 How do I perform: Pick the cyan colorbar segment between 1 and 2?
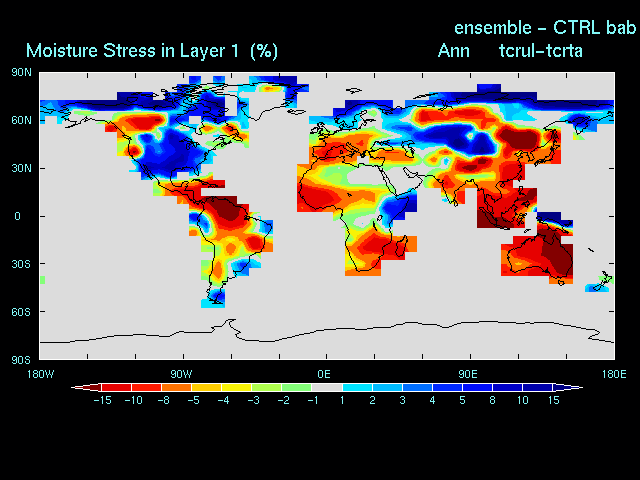point(357,387)
